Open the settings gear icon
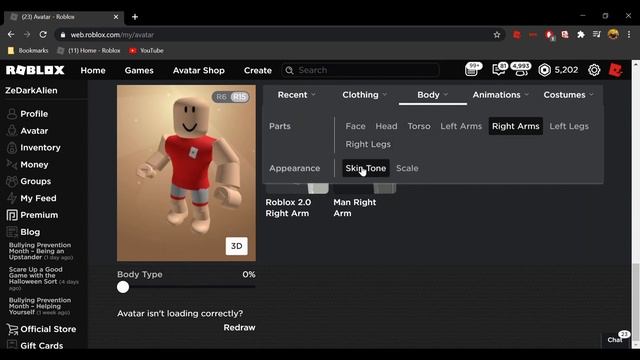640x360 pixels. pyautogui.click(x=594, y=70)
